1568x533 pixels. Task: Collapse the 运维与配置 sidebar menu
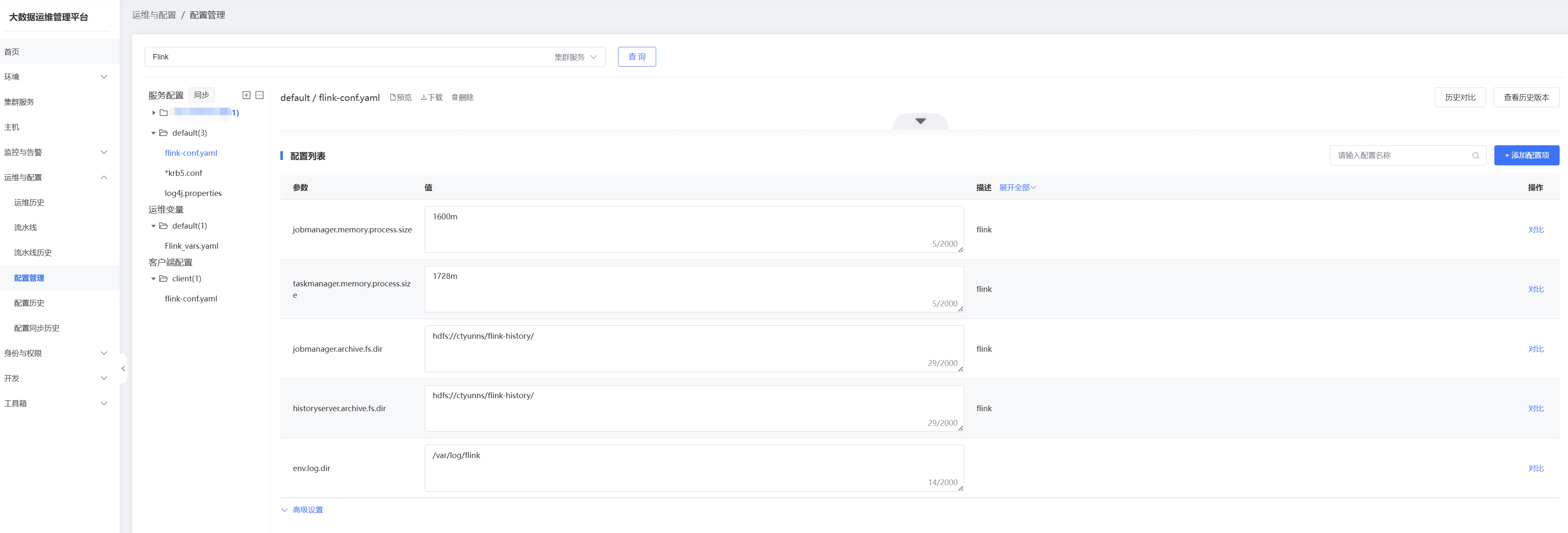tap(103, 177)
